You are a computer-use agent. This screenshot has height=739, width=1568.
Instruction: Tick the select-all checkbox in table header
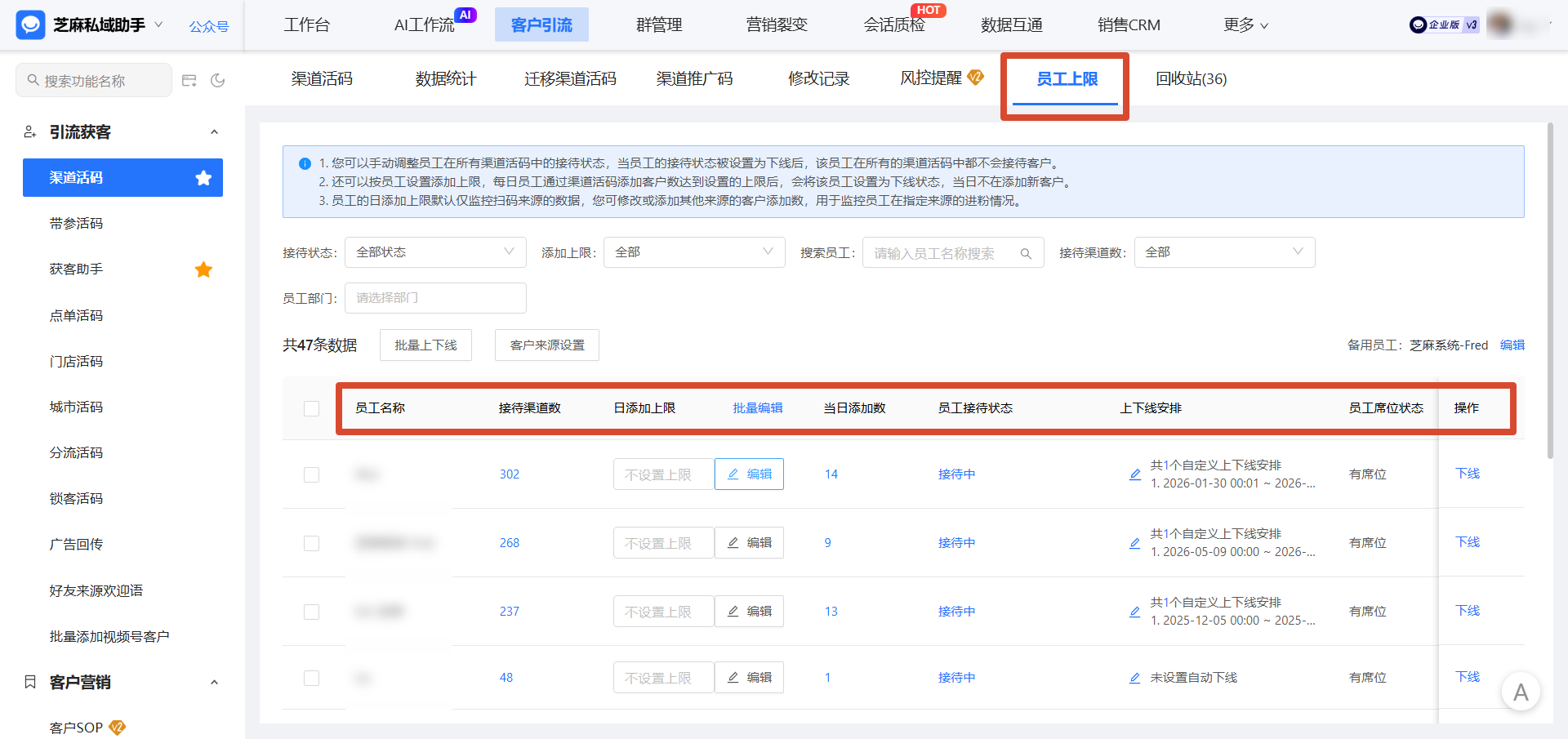tap(311, 408)
